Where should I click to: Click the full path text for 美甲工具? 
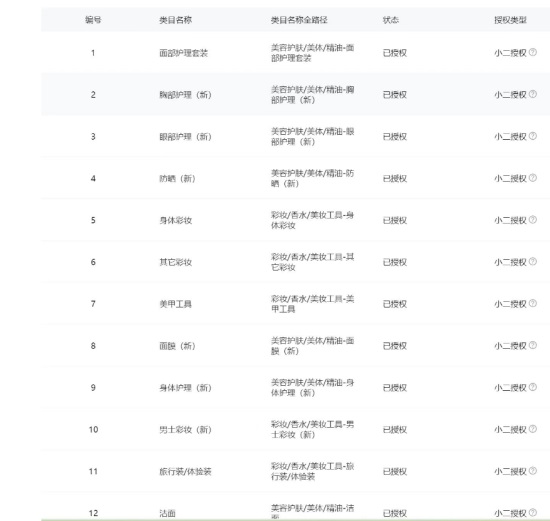click(312, 304)
